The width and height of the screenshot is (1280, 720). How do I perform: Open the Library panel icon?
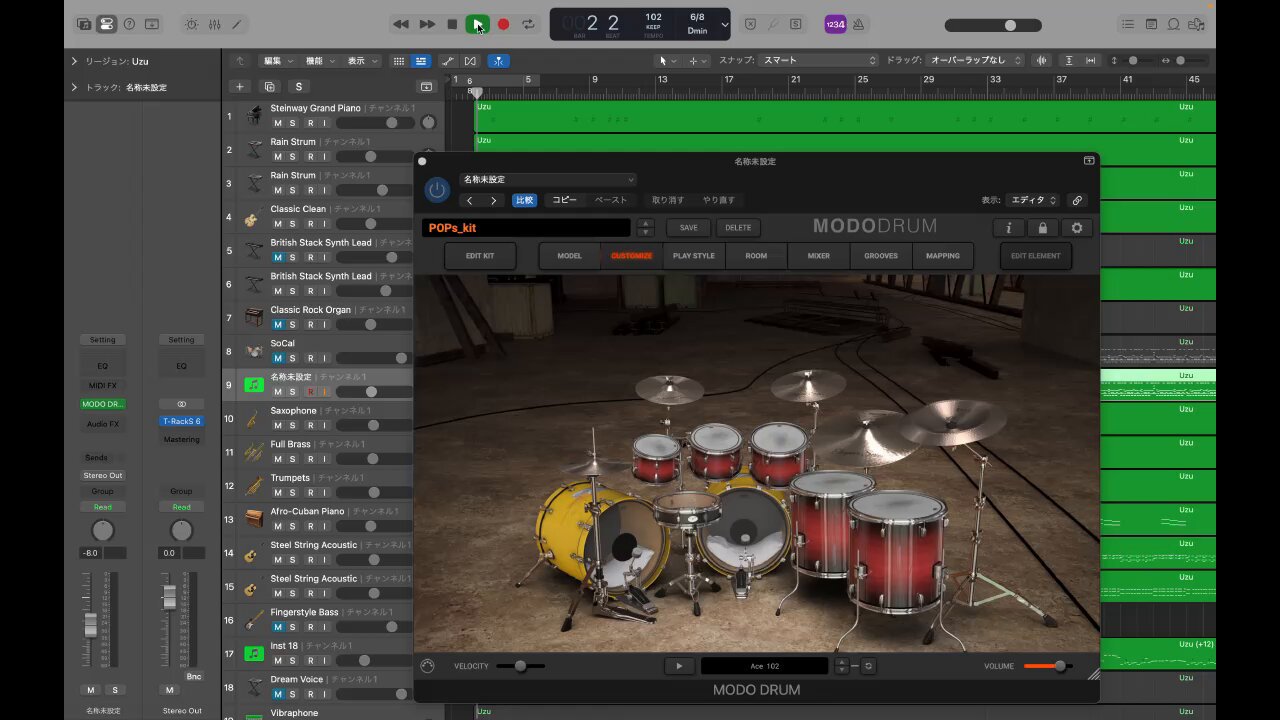point(84,24)
